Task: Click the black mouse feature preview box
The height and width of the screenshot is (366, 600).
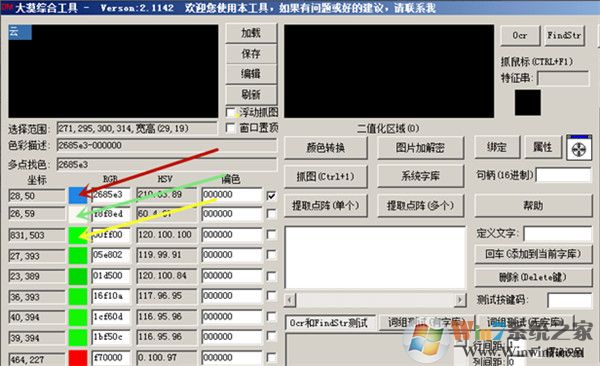Action: (x=528, y=103)
